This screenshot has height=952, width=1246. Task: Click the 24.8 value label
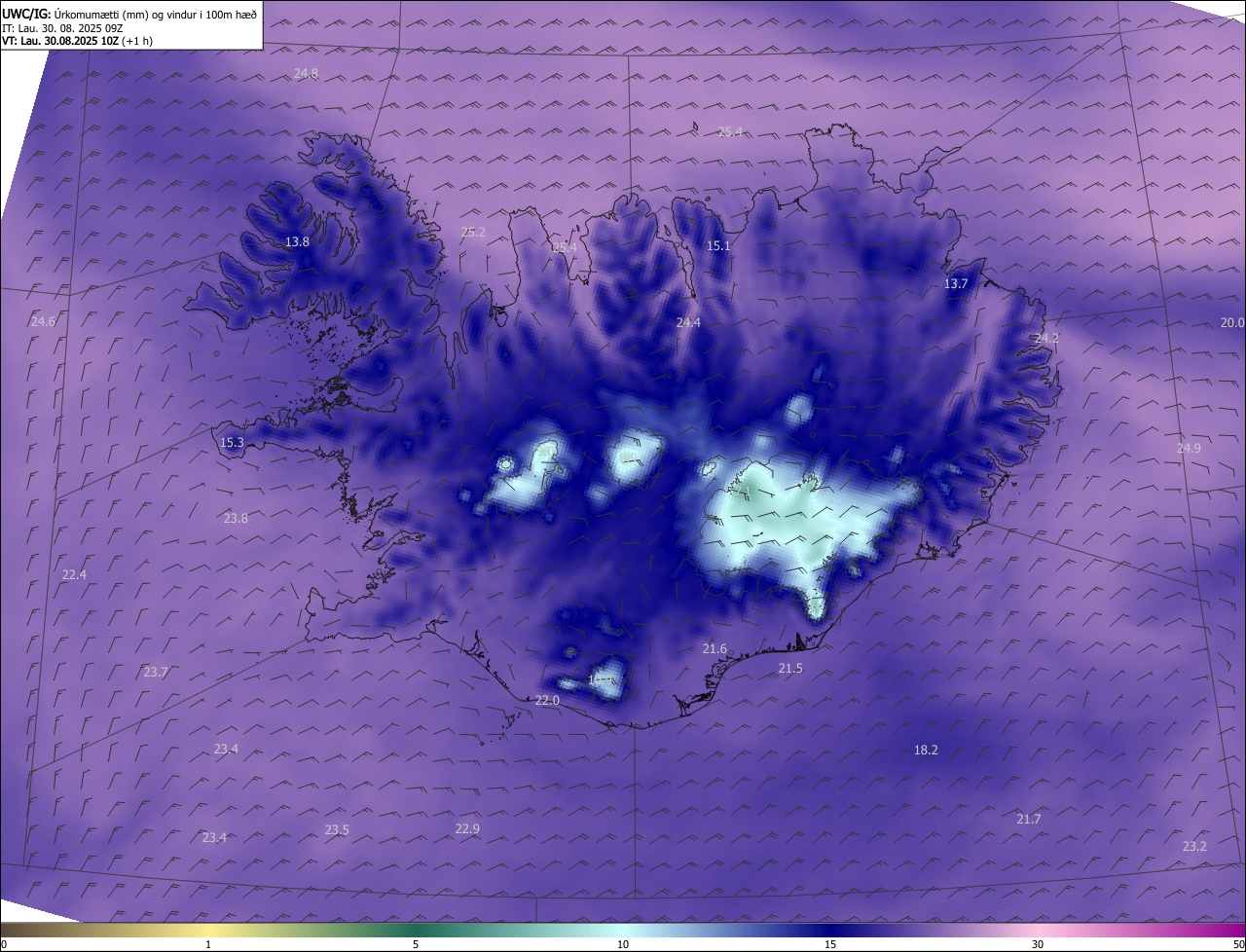(306, 74)
